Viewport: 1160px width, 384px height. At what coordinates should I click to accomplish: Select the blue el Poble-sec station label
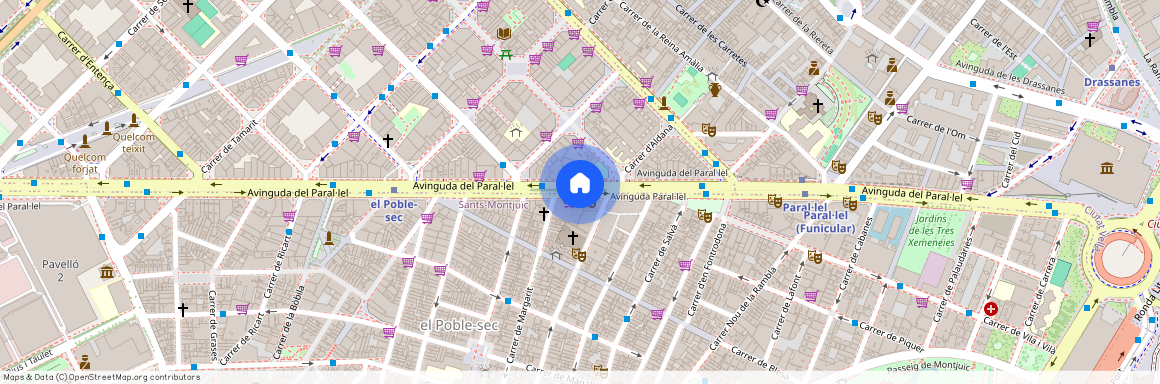pyautogui.click(x=394, y=211)
